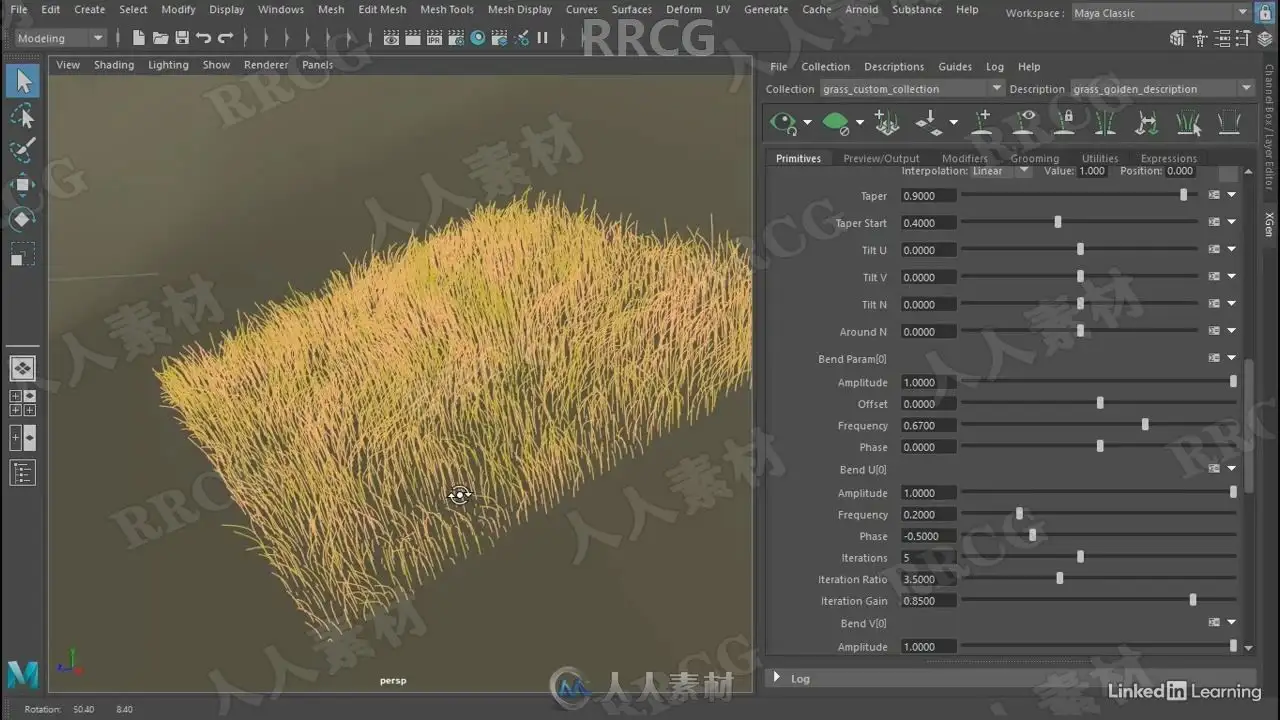This screenshot has height=720, width=1280.
Task: Click the Save scene icon
Action: point(182,38)
